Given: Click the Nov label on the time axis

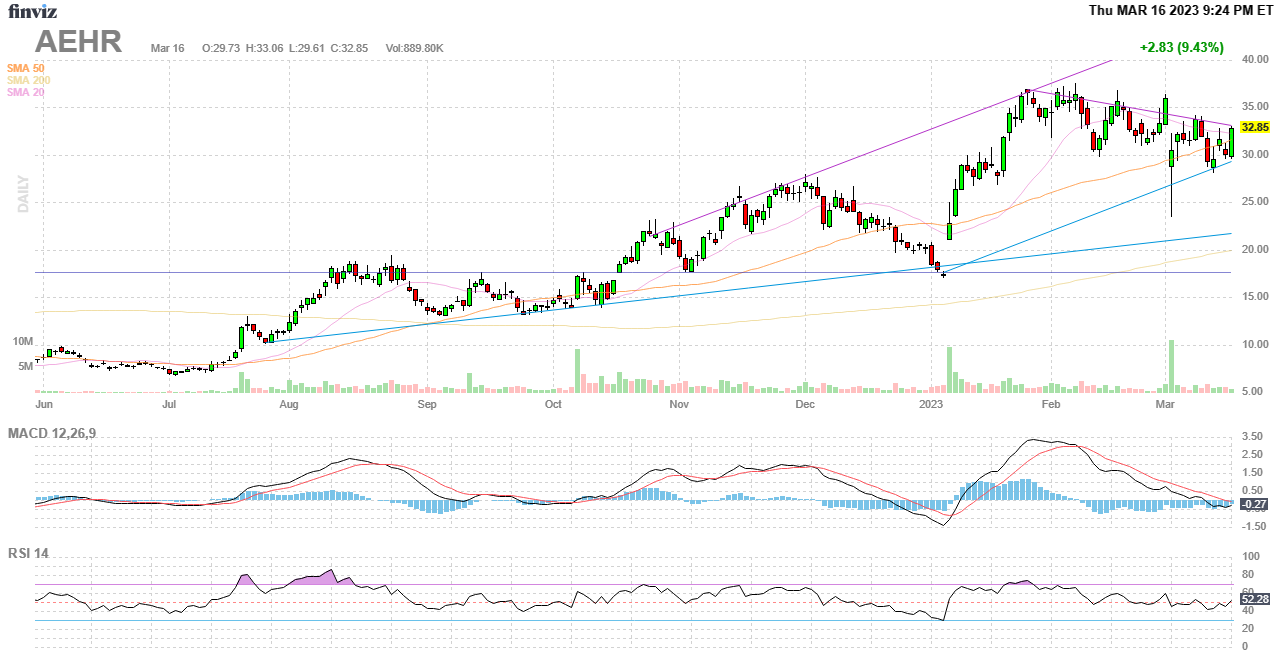Looking at the screenshot, I should (679, 404).
